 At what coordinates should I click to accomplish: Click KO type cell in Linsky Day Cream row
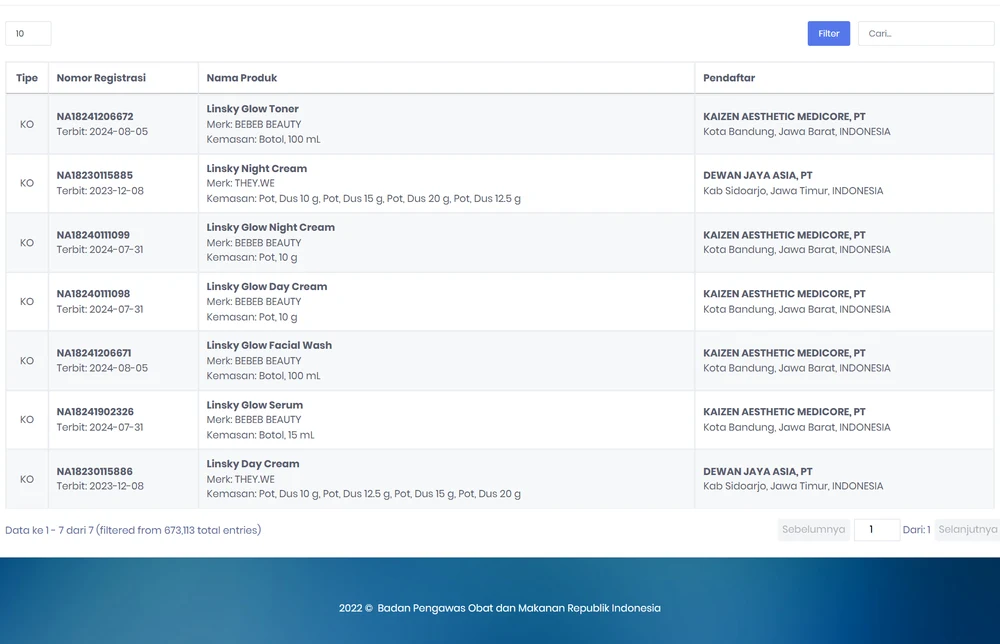[27, 479]
